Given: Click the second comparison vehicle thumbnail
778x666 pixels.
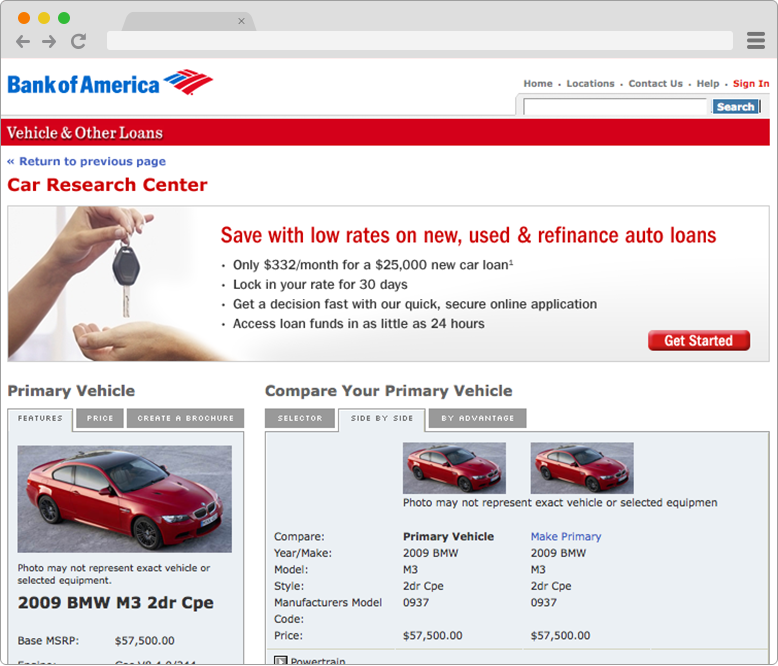Looking at the screenshot, I should pos(582,467).
